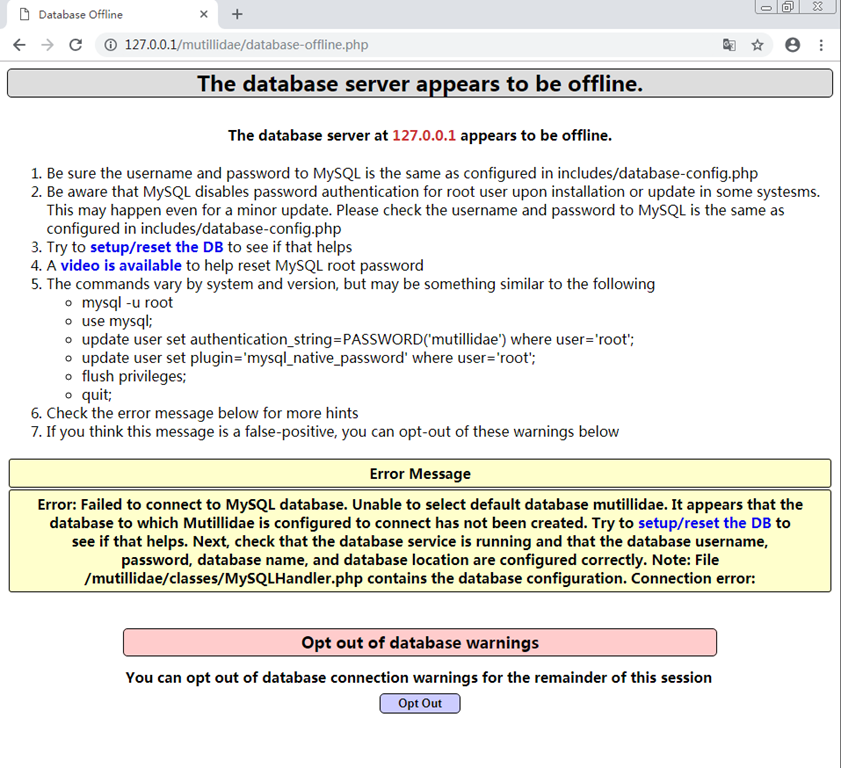
Task: Click the 'use mysql;' command text
Action: coord(117,321)
